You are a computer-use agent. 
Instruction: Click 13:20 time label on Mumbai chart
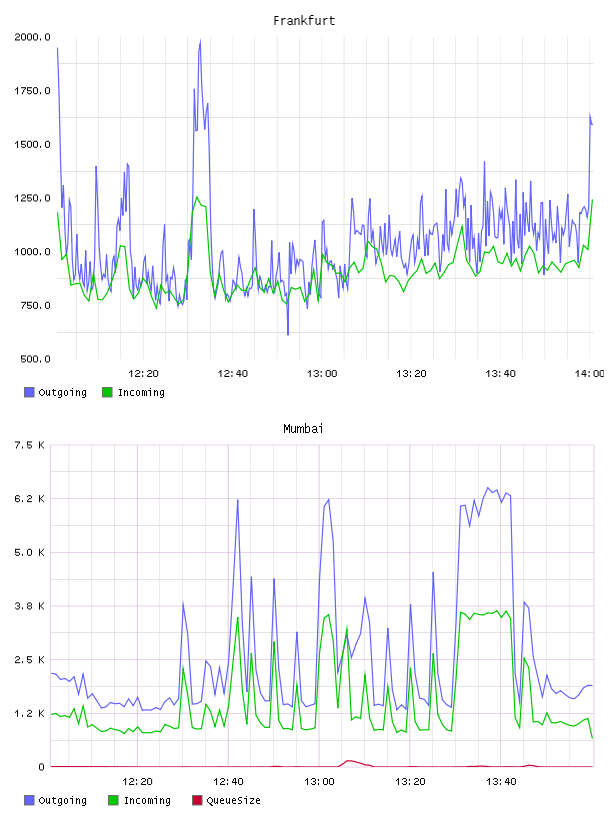point(410,782)
